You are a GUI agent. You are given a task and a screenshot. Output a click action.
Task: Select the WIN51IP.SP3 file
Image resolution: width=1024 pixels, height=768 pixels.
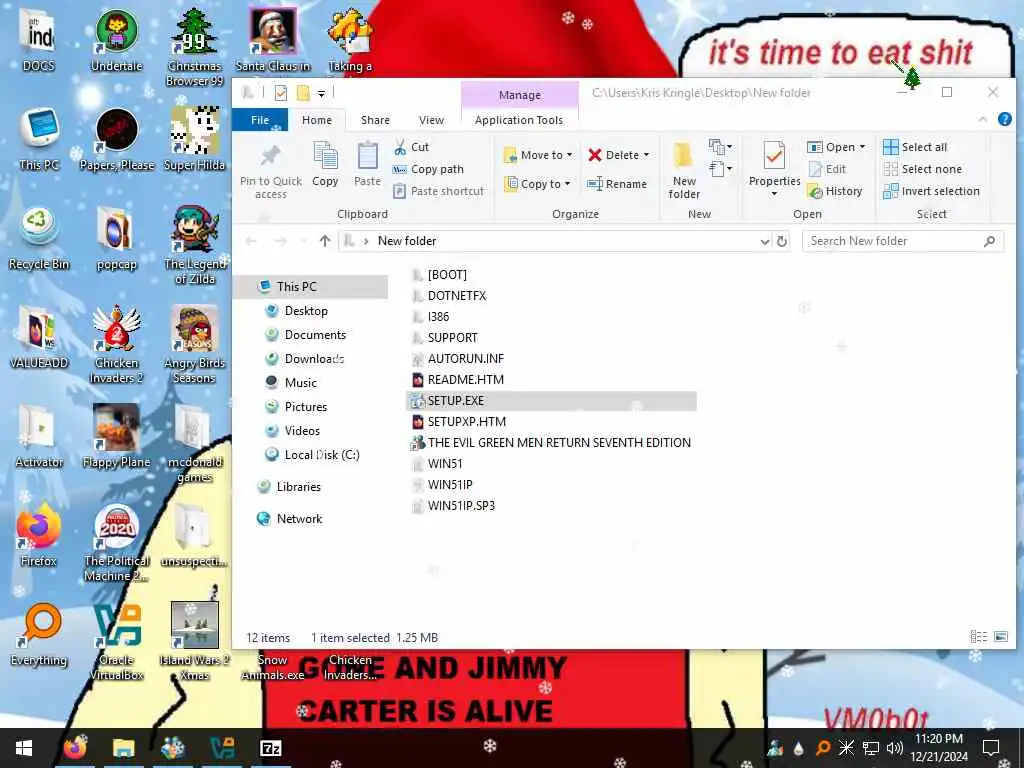pos(461,505)
